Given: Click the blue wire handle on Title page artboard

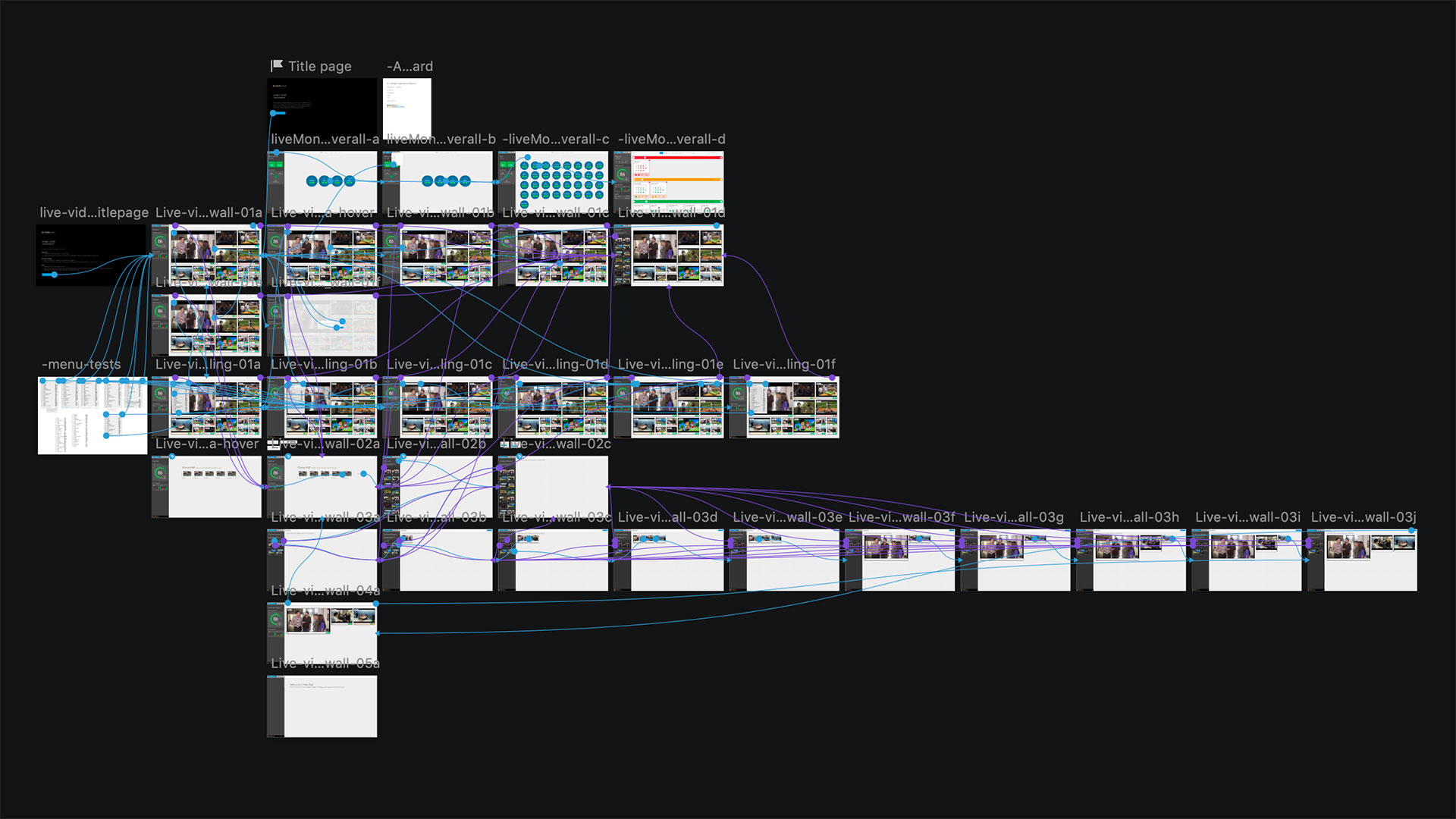Looking at the screenshot, I should pyautogui.click(x=274, y=114).
